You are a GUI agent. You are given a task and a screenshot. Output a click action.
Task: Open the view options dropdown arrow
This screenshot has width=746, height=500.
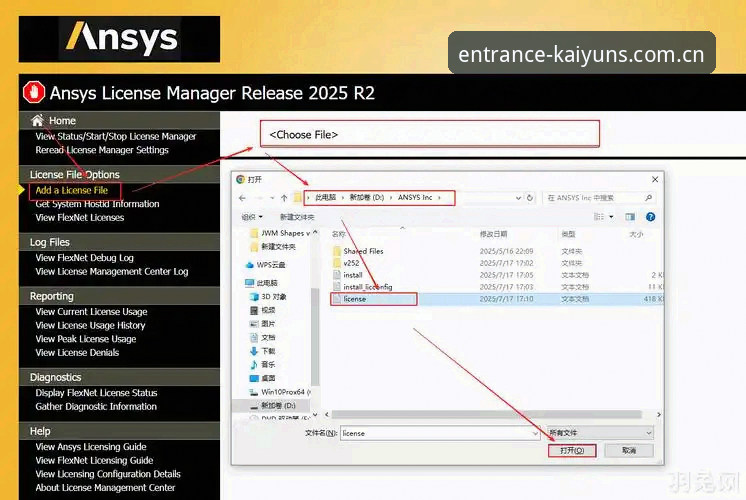pyautogui.click(x=611, y=217)
